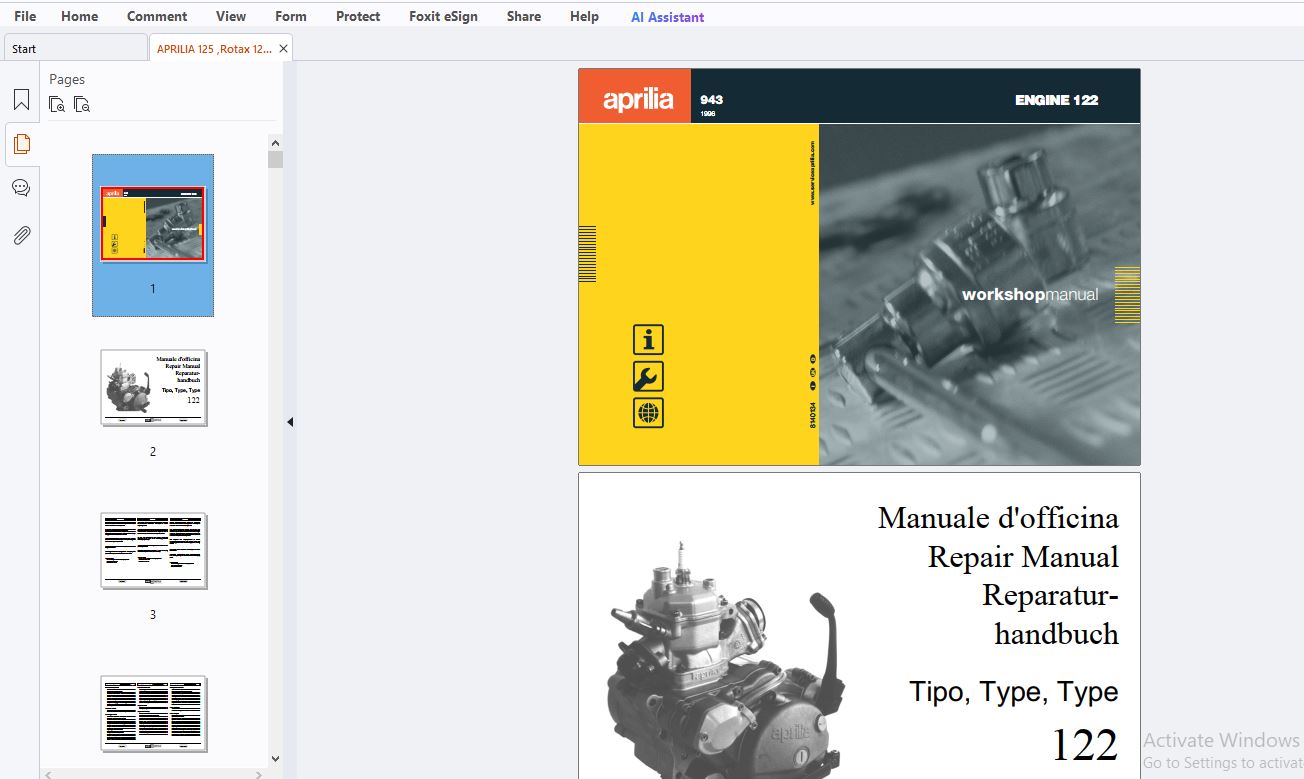Open the Foxit eSign tab
The width and height of the screenshot is (1304, 779).
click(444, 16)
